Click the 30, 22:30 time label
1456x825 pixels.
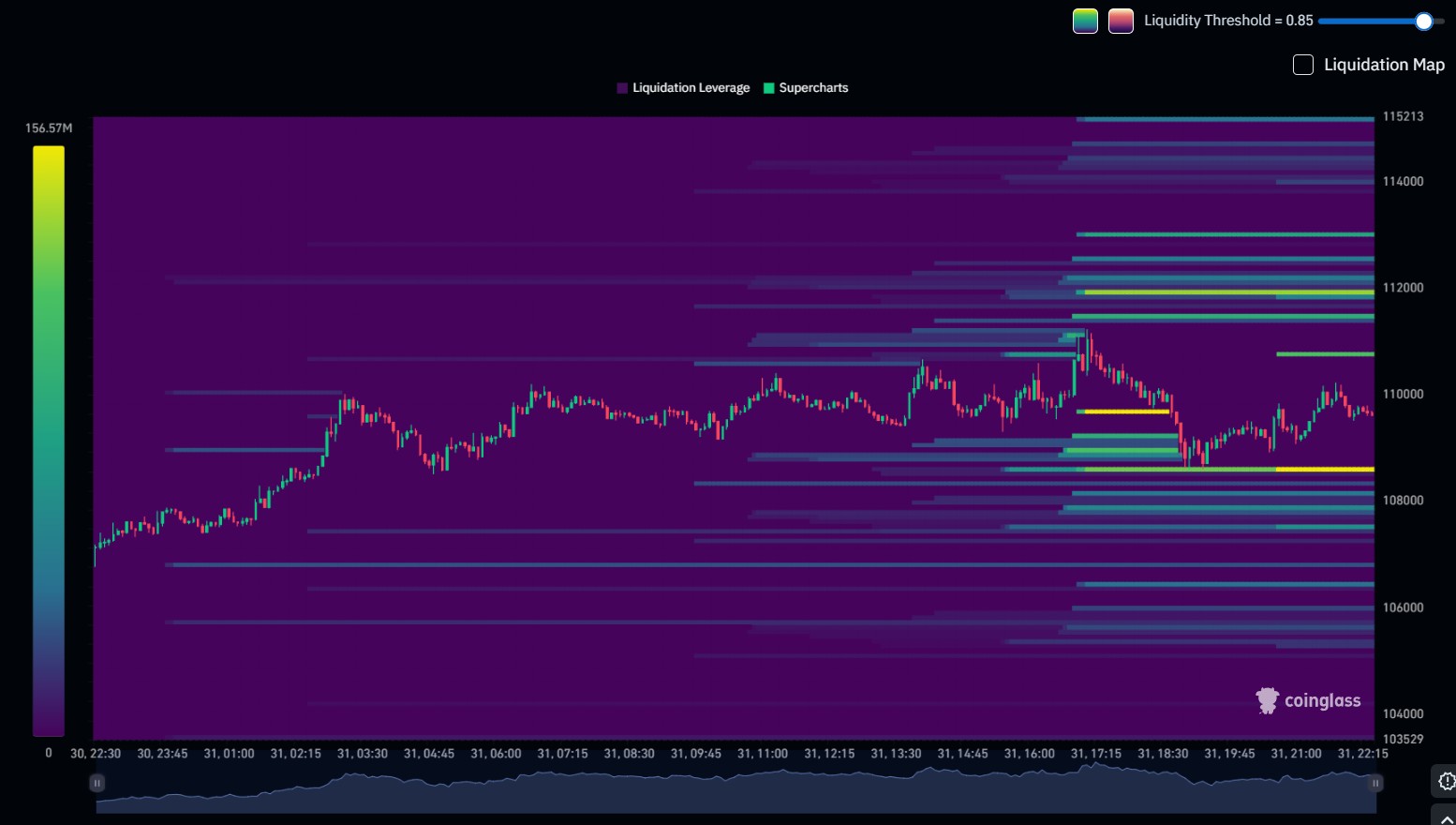(x=96, y=754)
